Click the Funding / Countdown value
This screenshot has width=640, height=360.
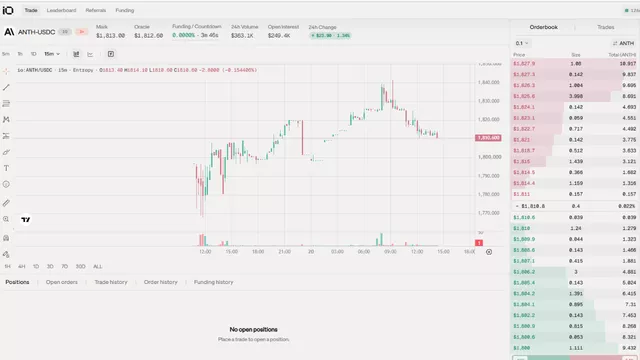click(x=195, y=36)
